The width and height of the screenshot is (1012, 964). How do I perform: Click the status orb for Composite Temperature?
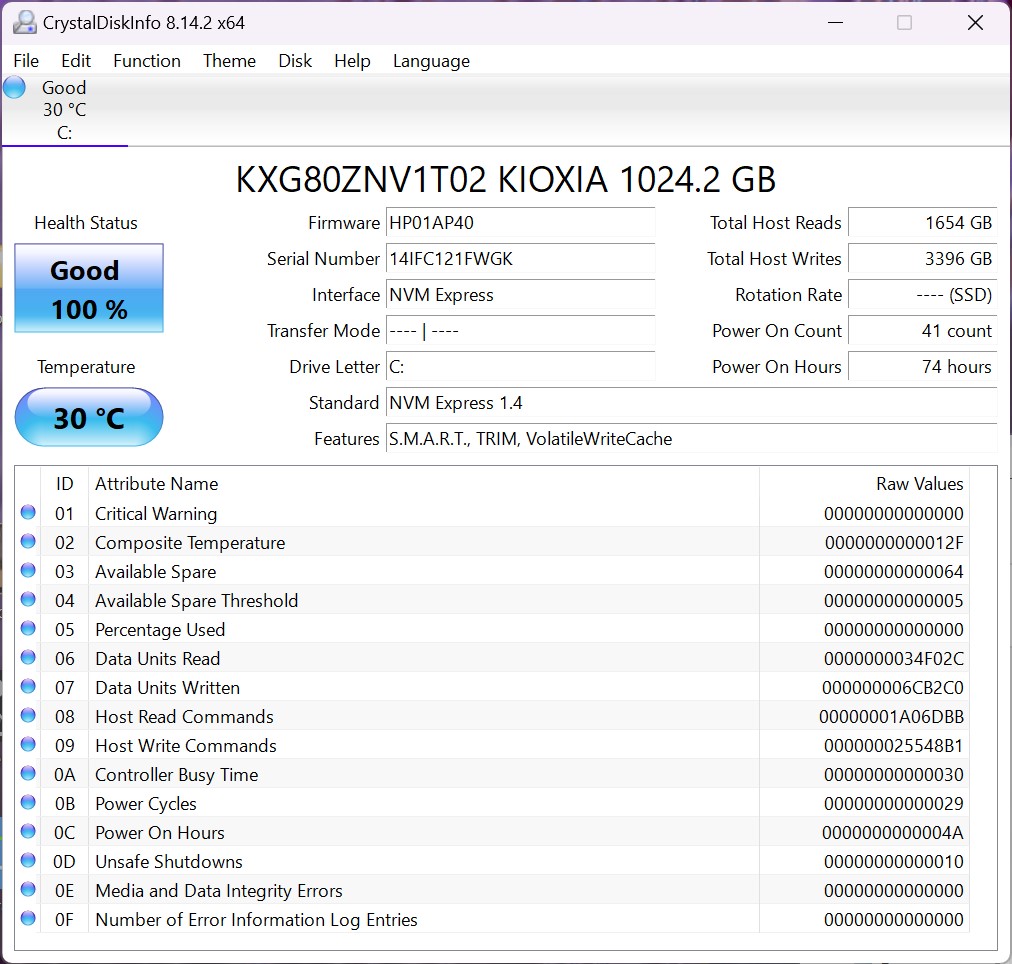click(28, 542)
